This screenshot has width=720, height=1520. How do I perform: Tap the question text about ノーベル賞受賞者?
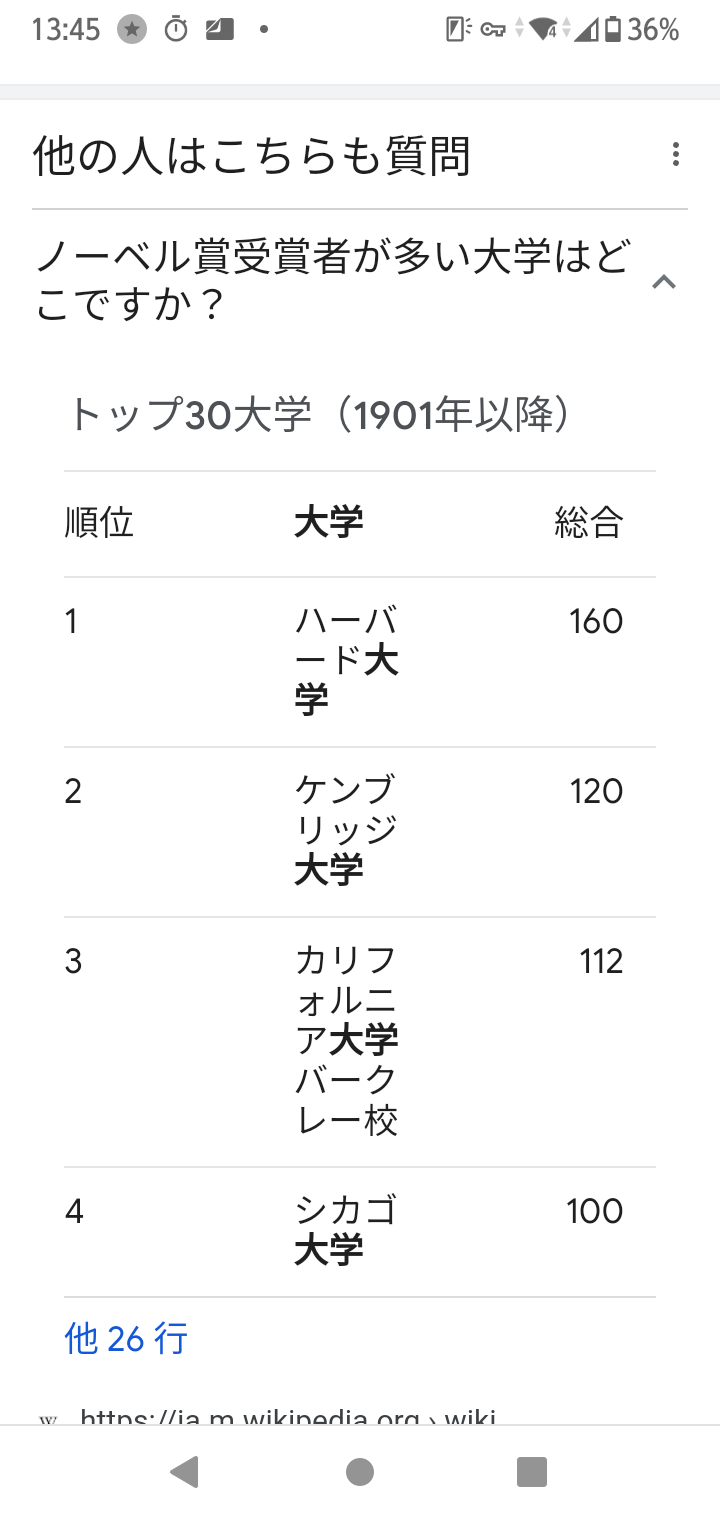tap(332, 282)
